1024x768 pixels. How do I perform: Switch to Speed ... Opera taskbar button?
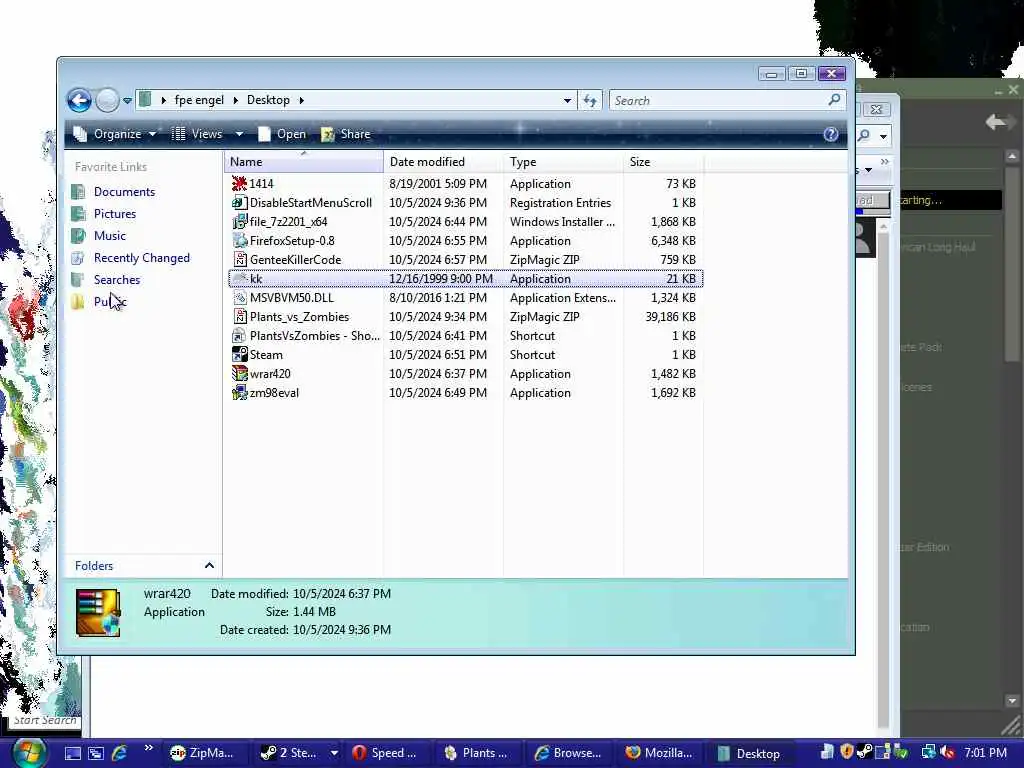coord(385,753)
